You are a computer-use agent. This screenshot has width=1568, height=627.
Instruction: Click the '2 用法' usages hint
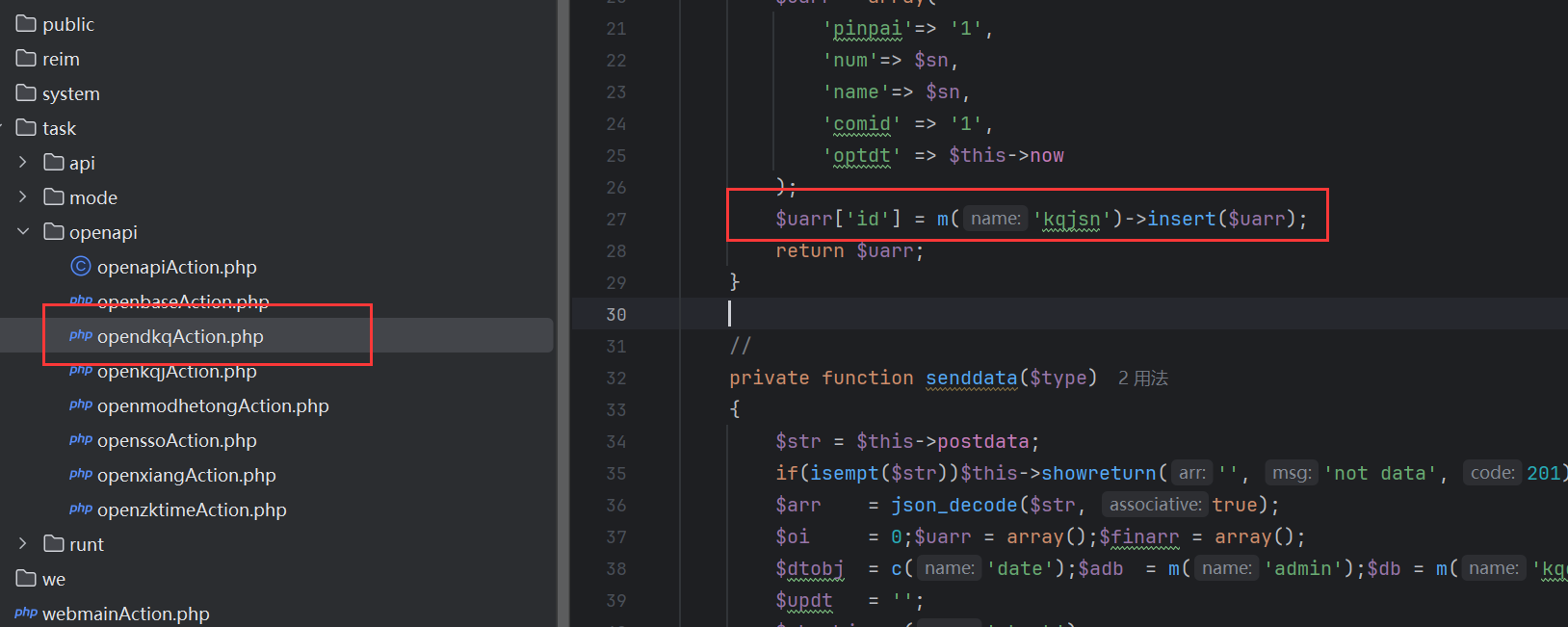point(1143,379)
